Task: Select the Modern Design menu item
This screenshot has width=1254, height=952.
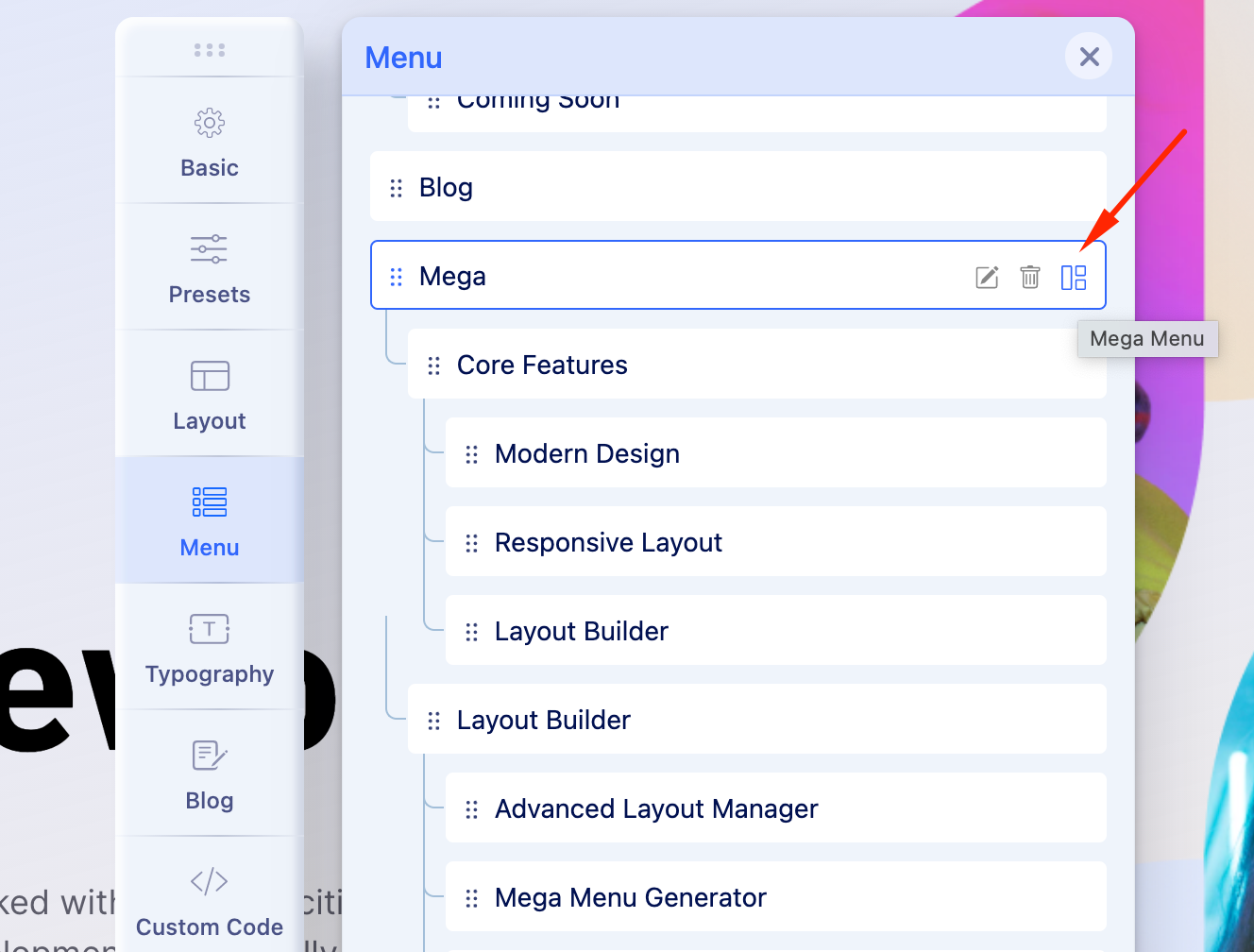Action: [x=776, y=452]
